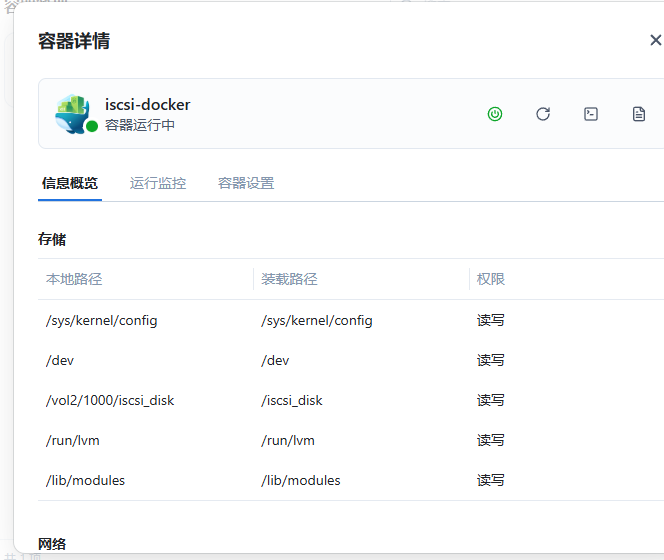Click 读写 permission in the /dev row

tap(491, 360)
